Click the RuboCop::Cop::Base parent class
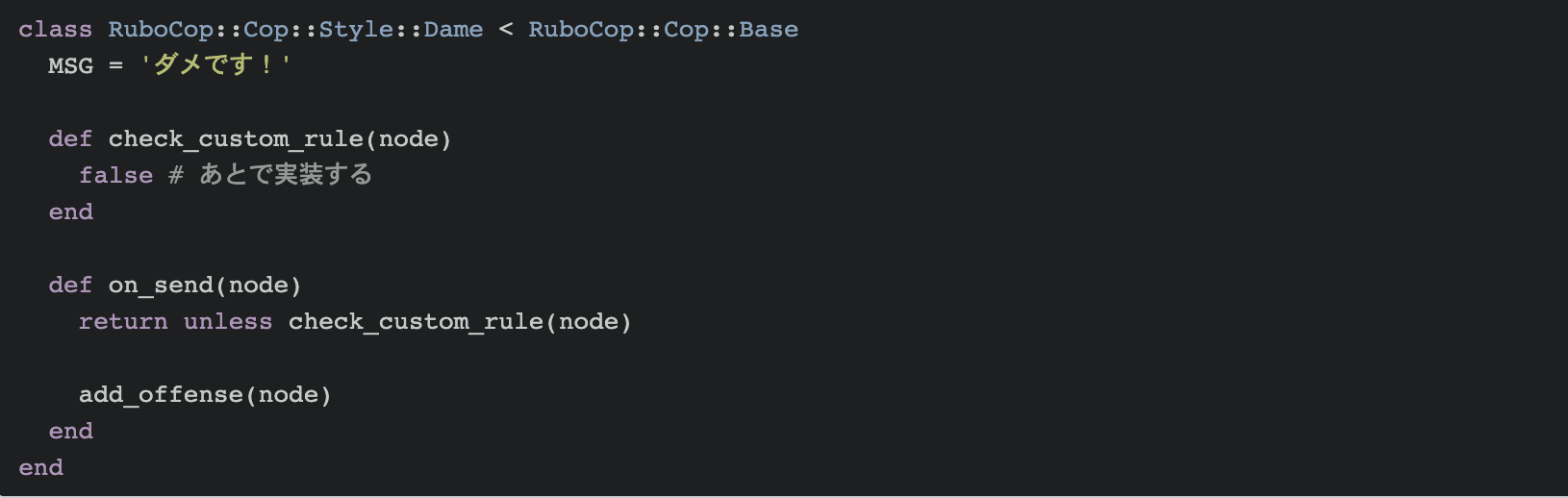Screen dimensions: 1568x498 coord(664,30)
